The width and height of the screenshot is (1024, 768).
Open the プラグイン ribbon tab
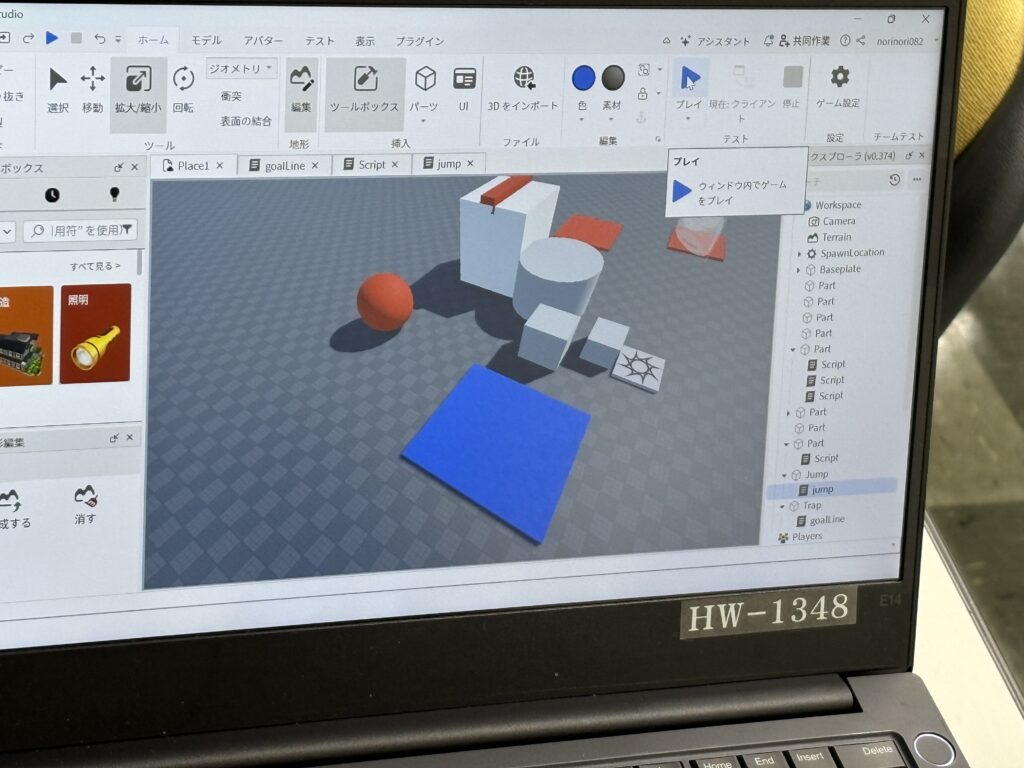click(419, 41)
